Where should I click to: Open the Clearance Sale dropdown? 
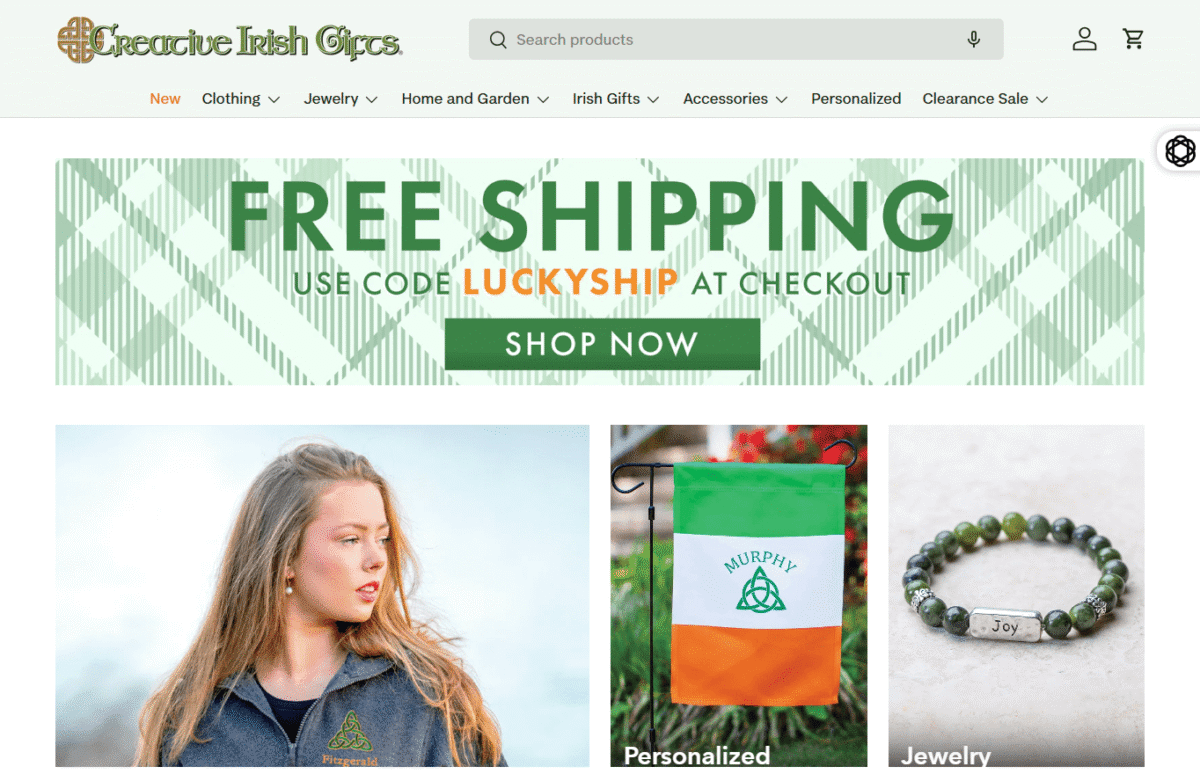click(x=985, y=99)
